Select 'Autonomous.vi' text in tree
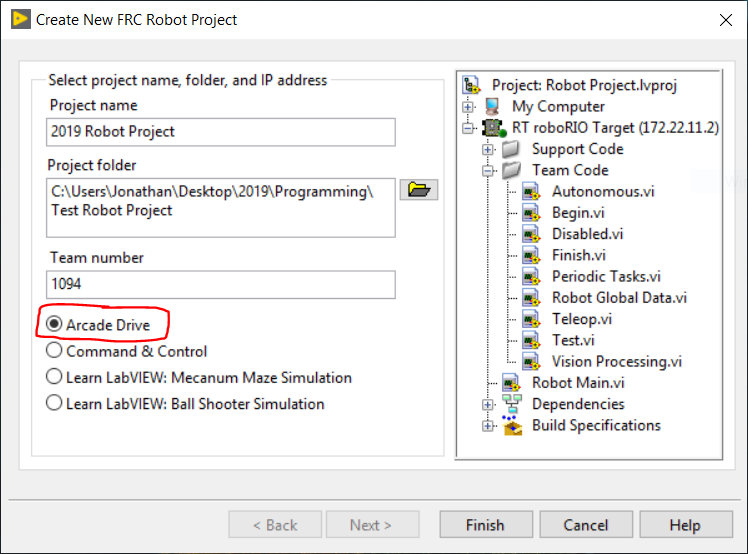This screenshot has width=748, height=554. (603, 191)
